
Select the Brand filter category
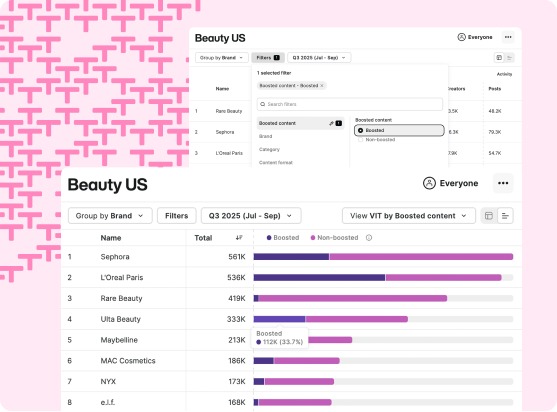pos(265,136)
